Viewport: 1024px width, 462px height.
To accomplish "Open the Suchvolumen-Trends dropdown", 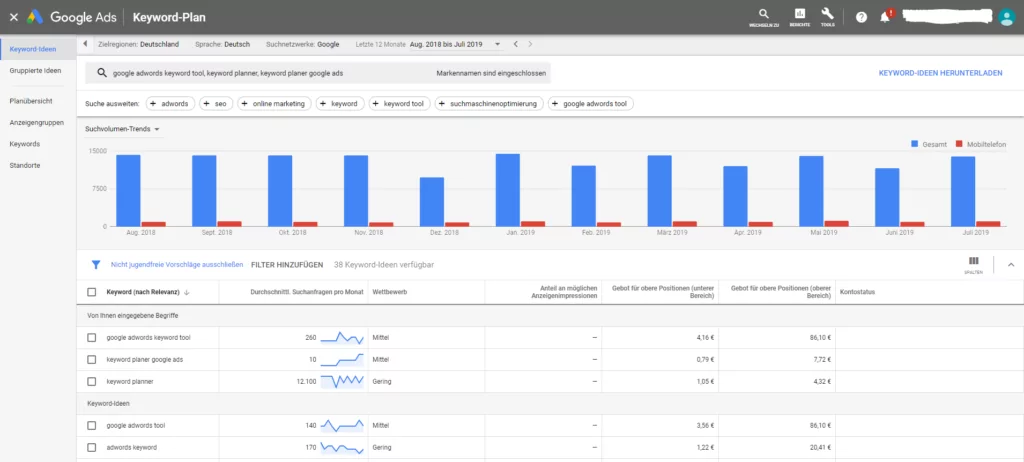I will pos(123,129).
